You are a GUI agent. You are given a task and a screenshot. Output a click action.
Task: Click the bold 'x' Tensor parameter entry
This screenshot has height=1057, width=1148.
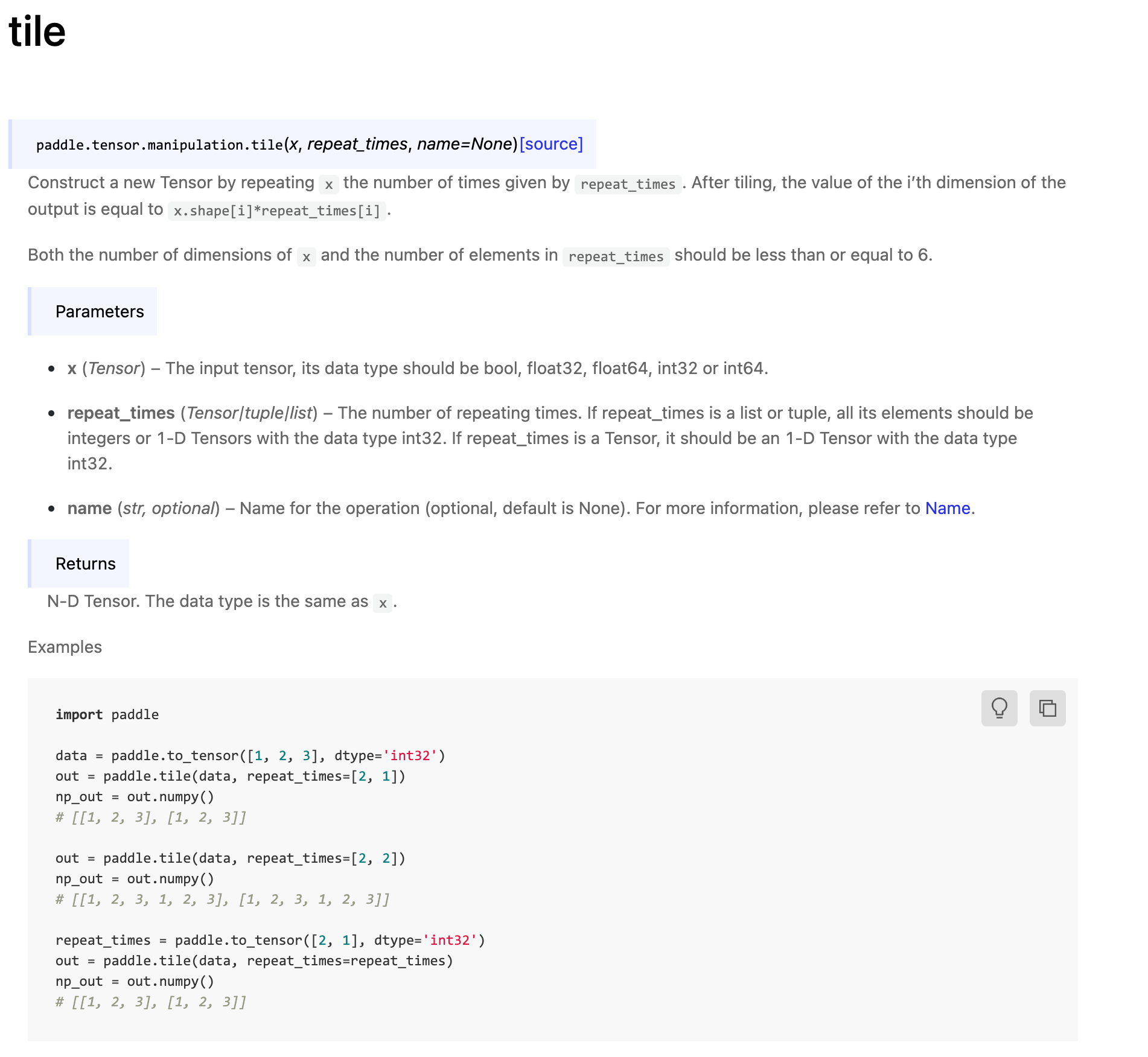[72, 368]
